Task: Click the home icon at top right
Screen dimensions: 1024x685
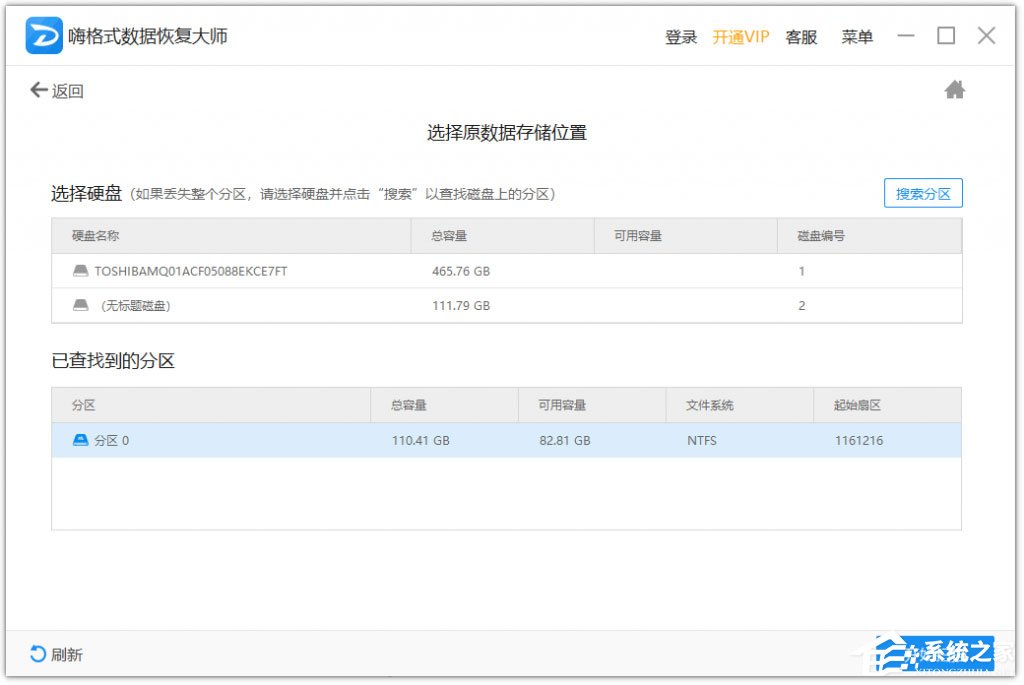Action: [955, 89]
